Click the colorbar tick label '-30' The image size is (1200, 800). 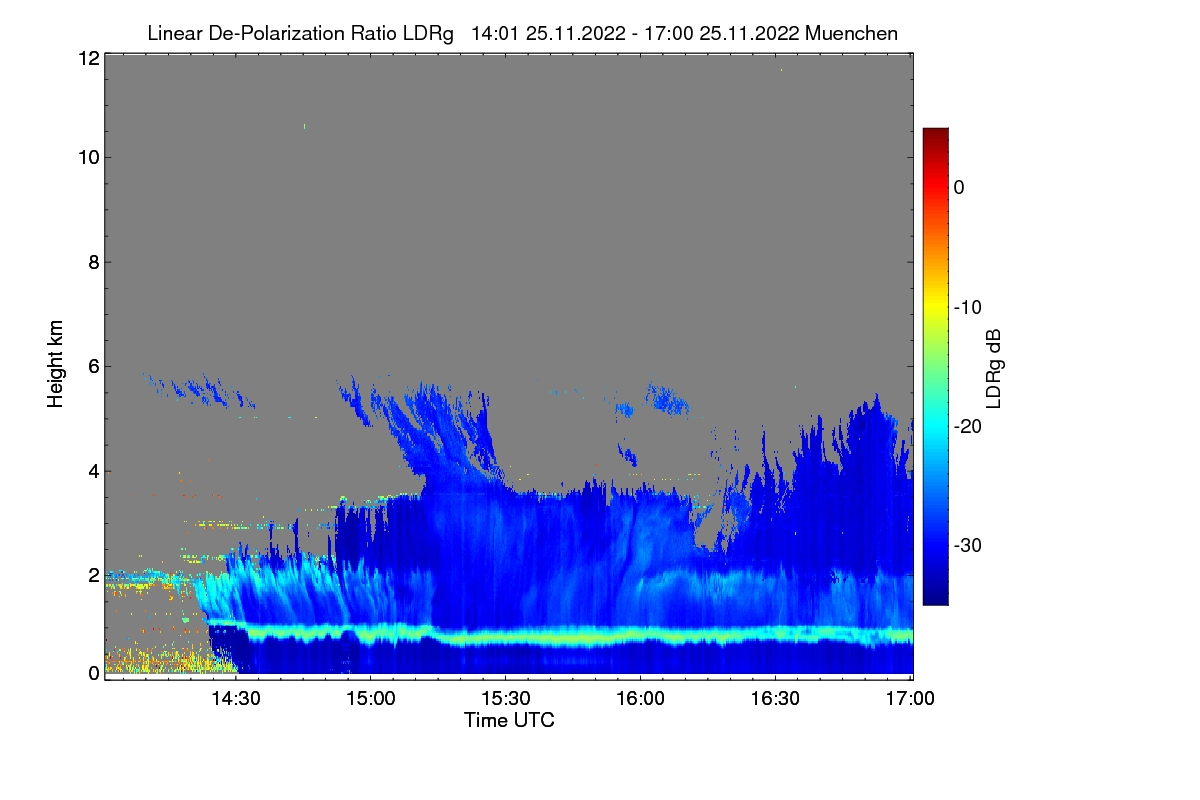pos(968,546)
